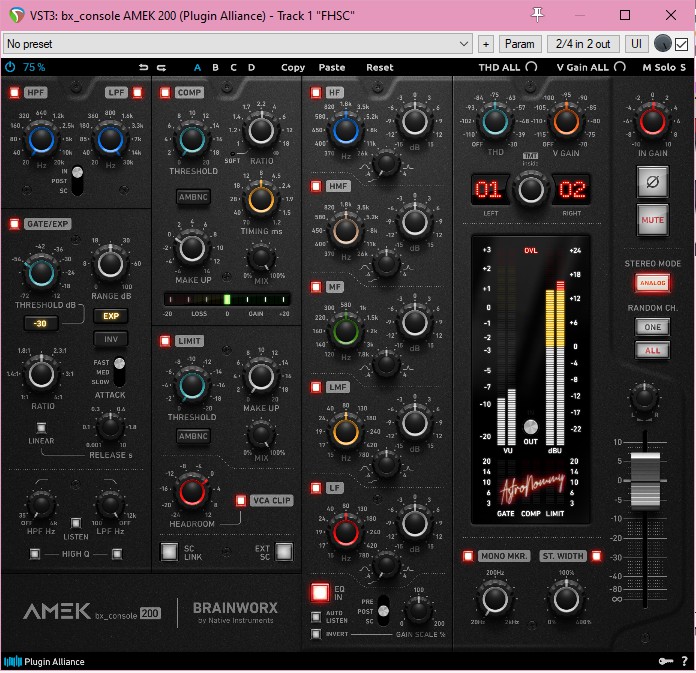Click the compressor RATIO knob
This screenshot has width=696, height=673.
click(261, 131)
